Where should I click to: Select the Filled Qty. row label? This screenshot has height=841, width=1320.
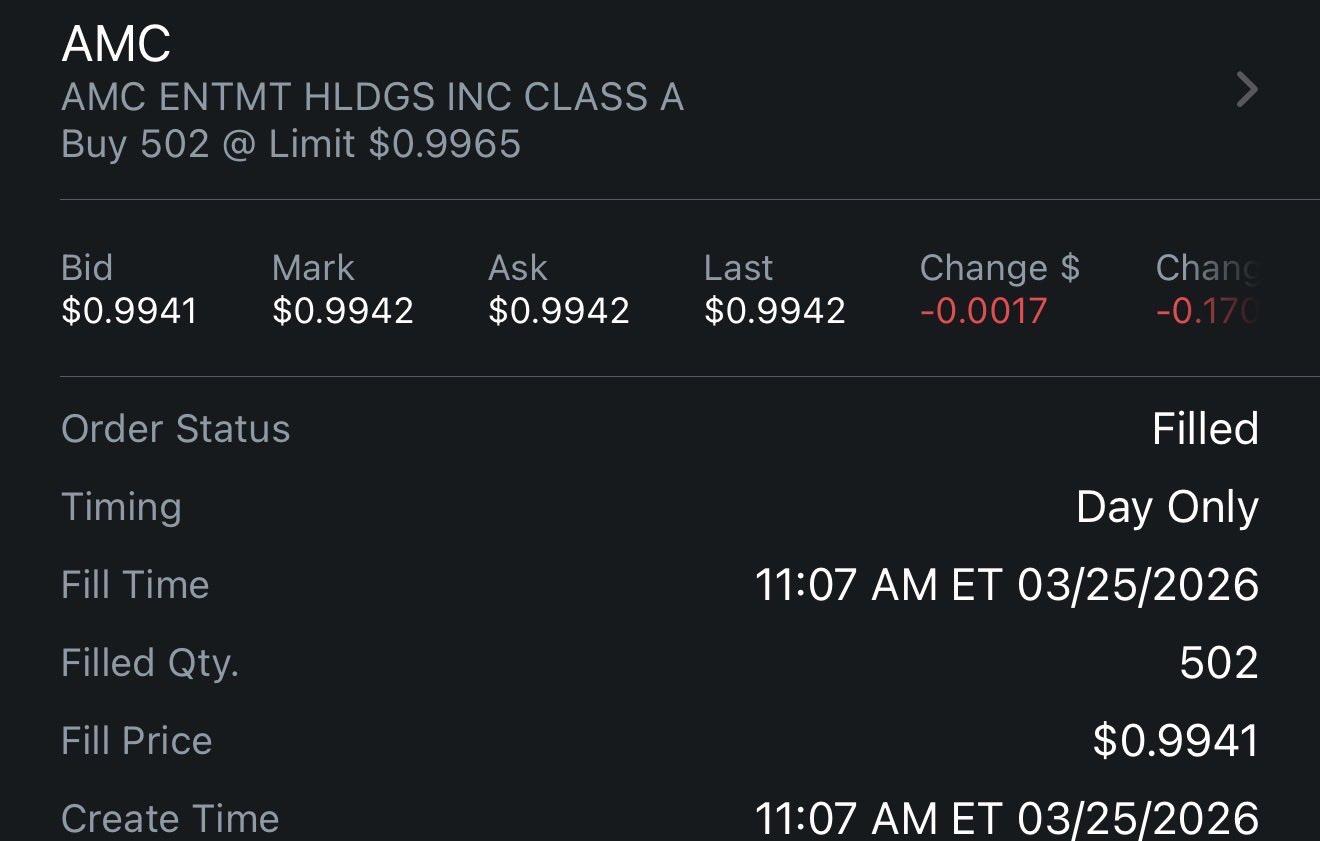pyautogui.click(x=150, y=663)
